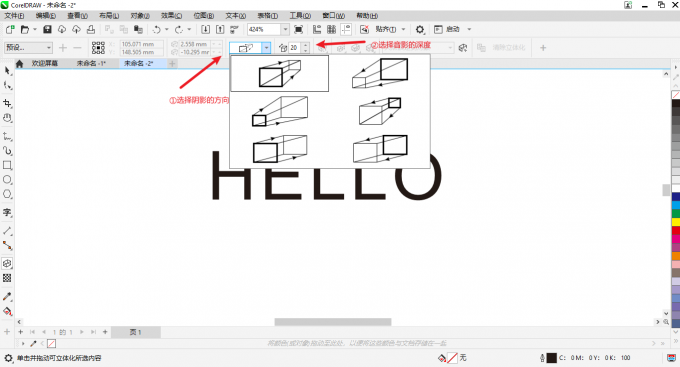This screenshot has width=680, height=367.
Task: Click the Open file folder icon
Action: 25,29
